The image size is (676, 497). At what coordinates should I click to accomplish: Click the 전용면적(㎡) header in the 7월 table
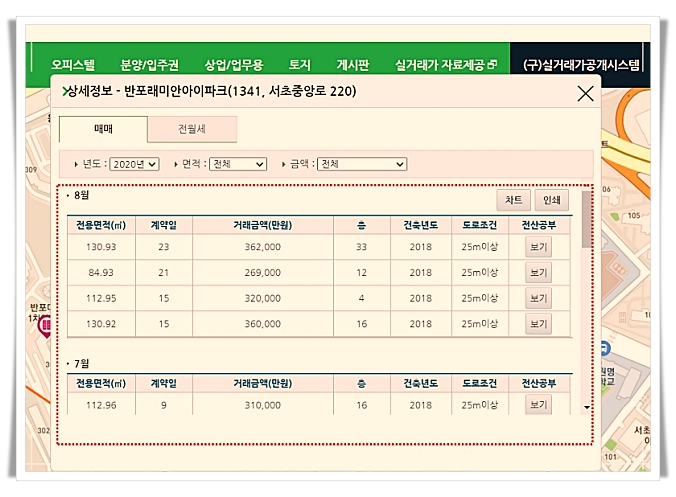tap(101, 383)
